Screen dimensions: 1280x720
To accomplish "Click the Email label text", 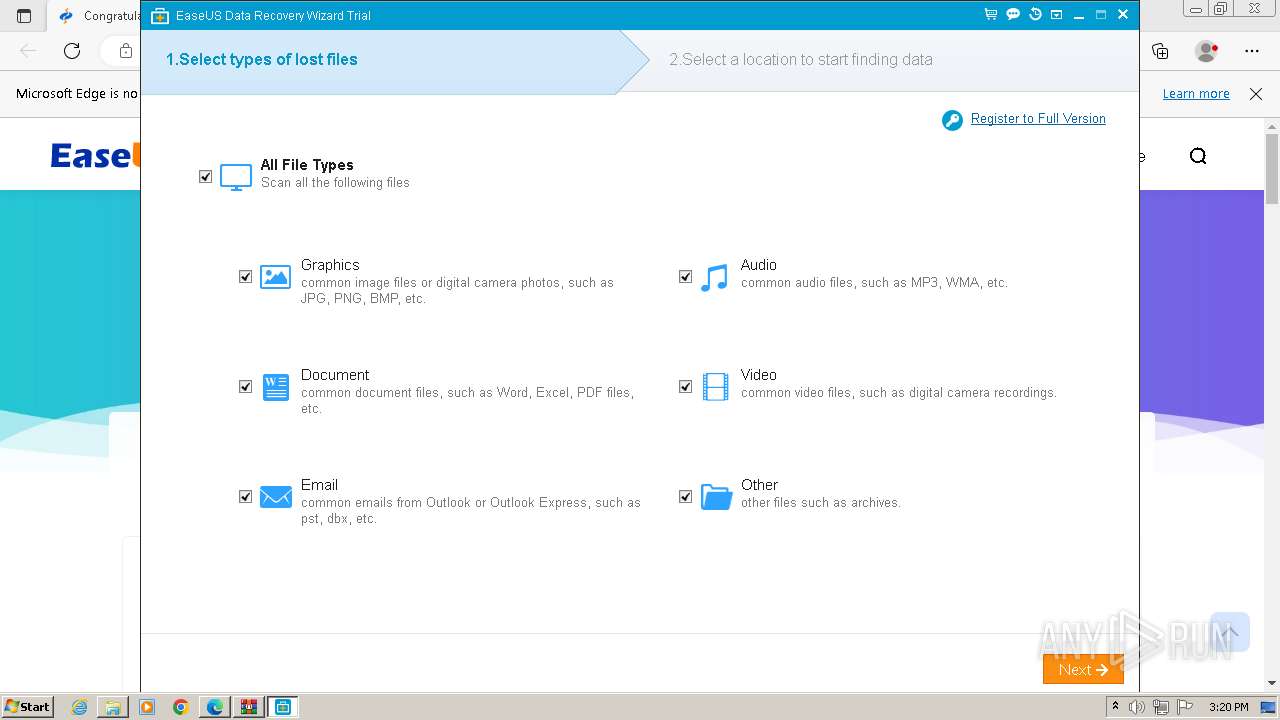I will 319,485.
